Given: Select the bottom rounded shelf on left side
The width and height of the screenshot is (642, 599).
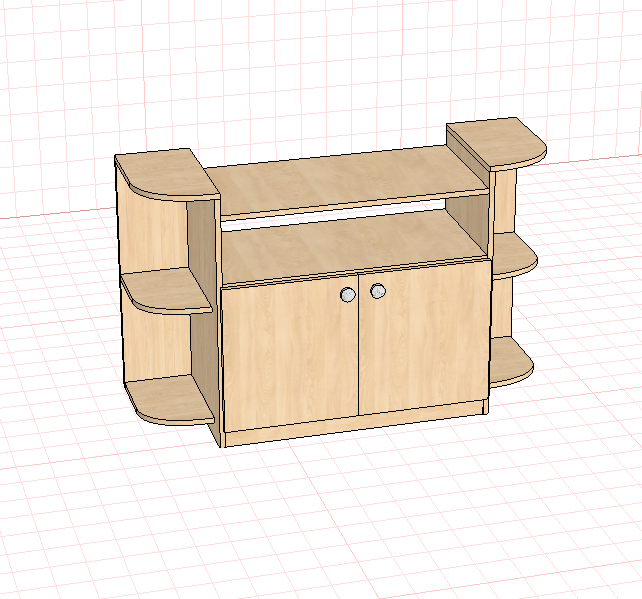Looking at the screenshot, I should point(169,399).
